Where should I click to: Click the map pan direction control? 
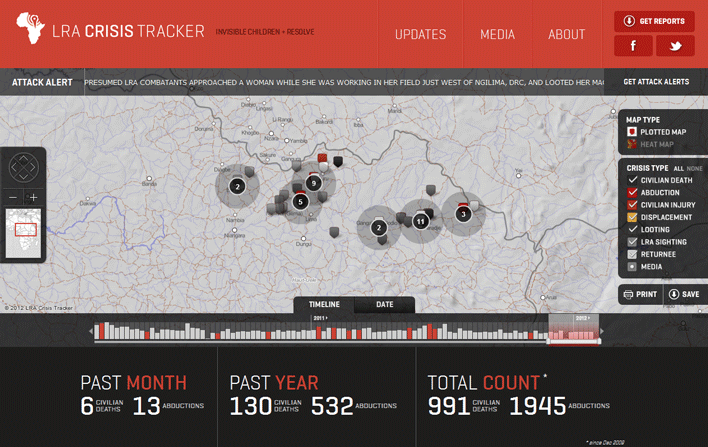click(x=23, y=168)
